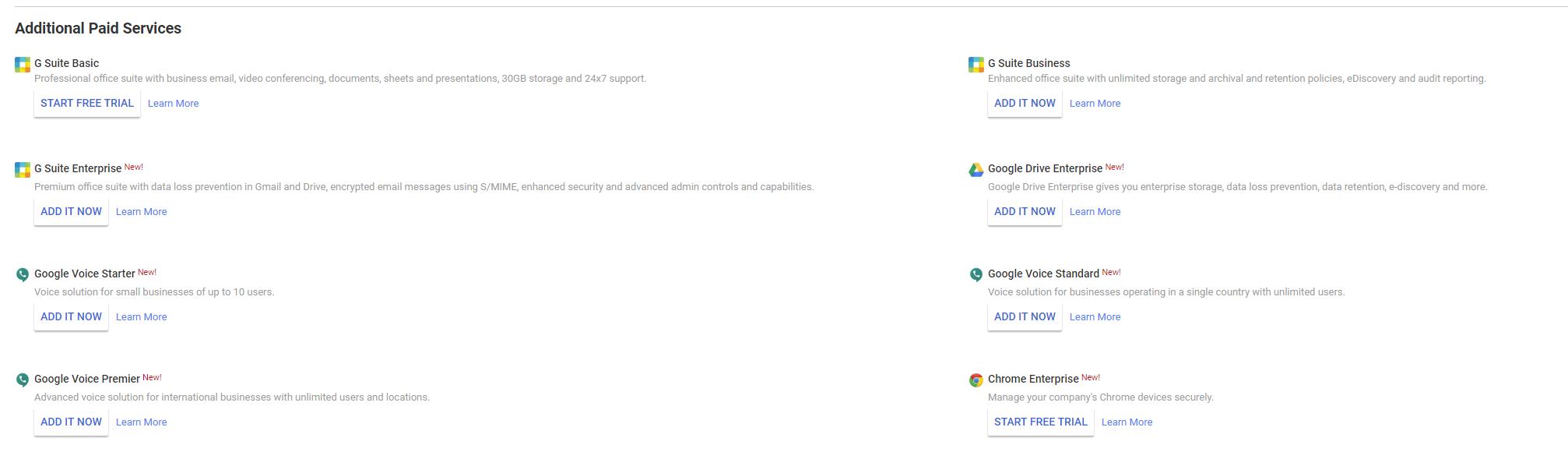Click the Google Voice Starter icon
Screen dimensions: 1568x452
[x=23, y=274]
